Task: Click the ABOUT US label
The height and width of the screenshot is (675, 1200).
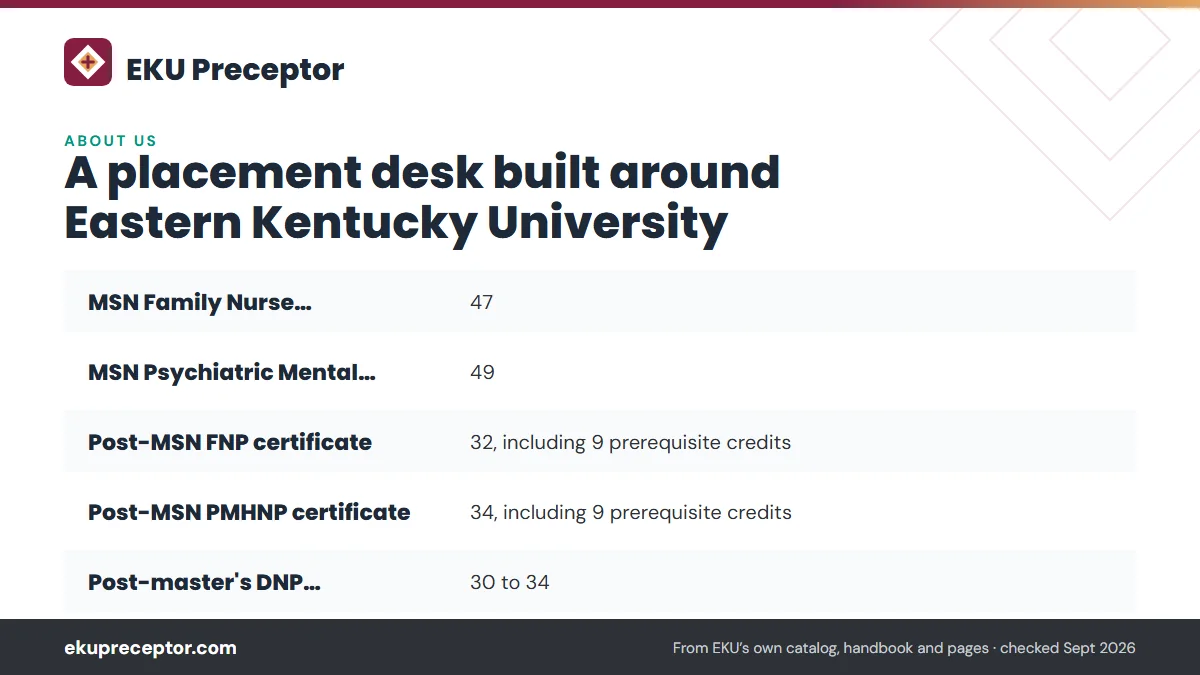Action: (x=111, y=141)
